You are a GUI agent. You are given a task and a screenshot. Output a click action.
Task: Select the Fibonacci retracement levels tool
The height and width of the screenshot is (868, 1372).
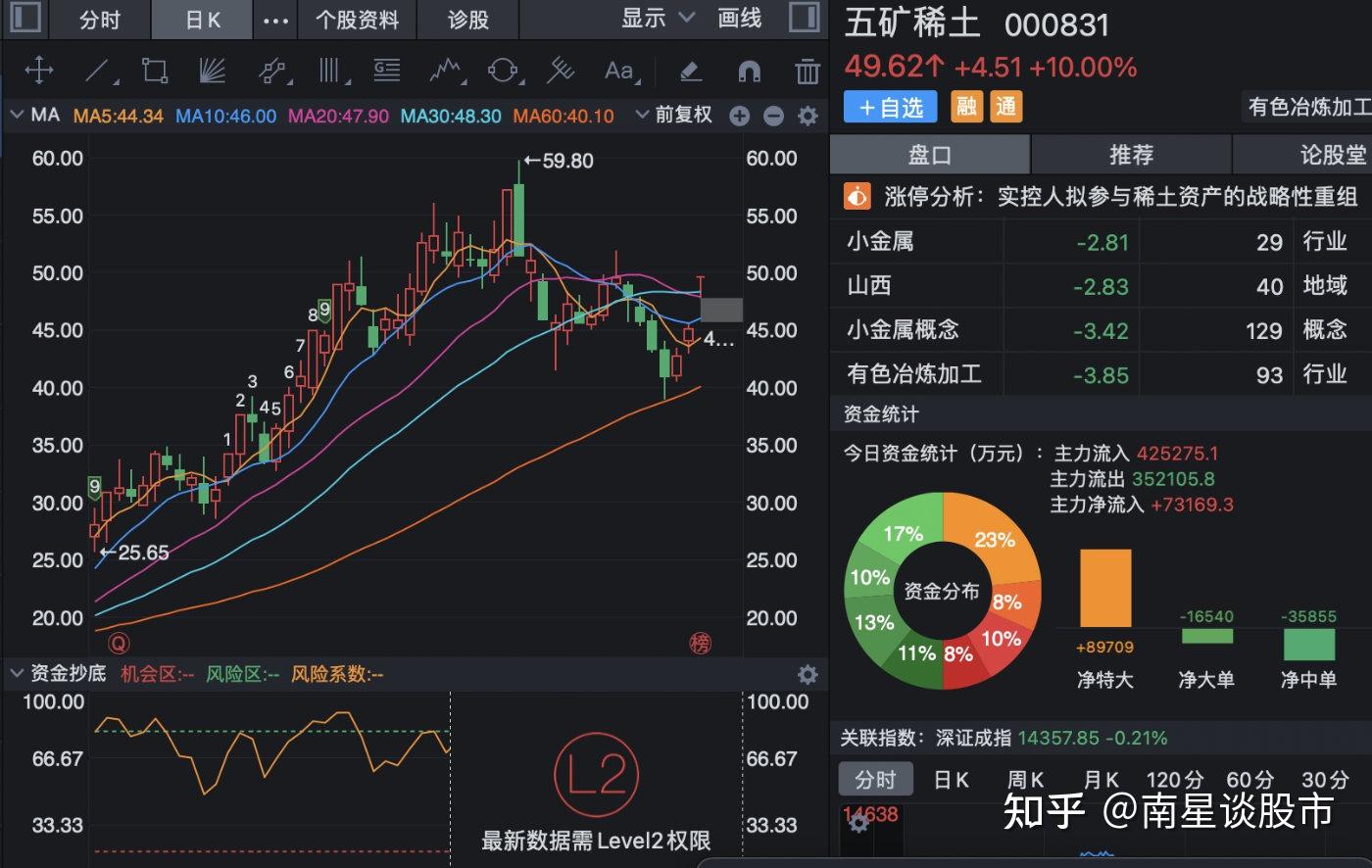[x=387, y=71]
